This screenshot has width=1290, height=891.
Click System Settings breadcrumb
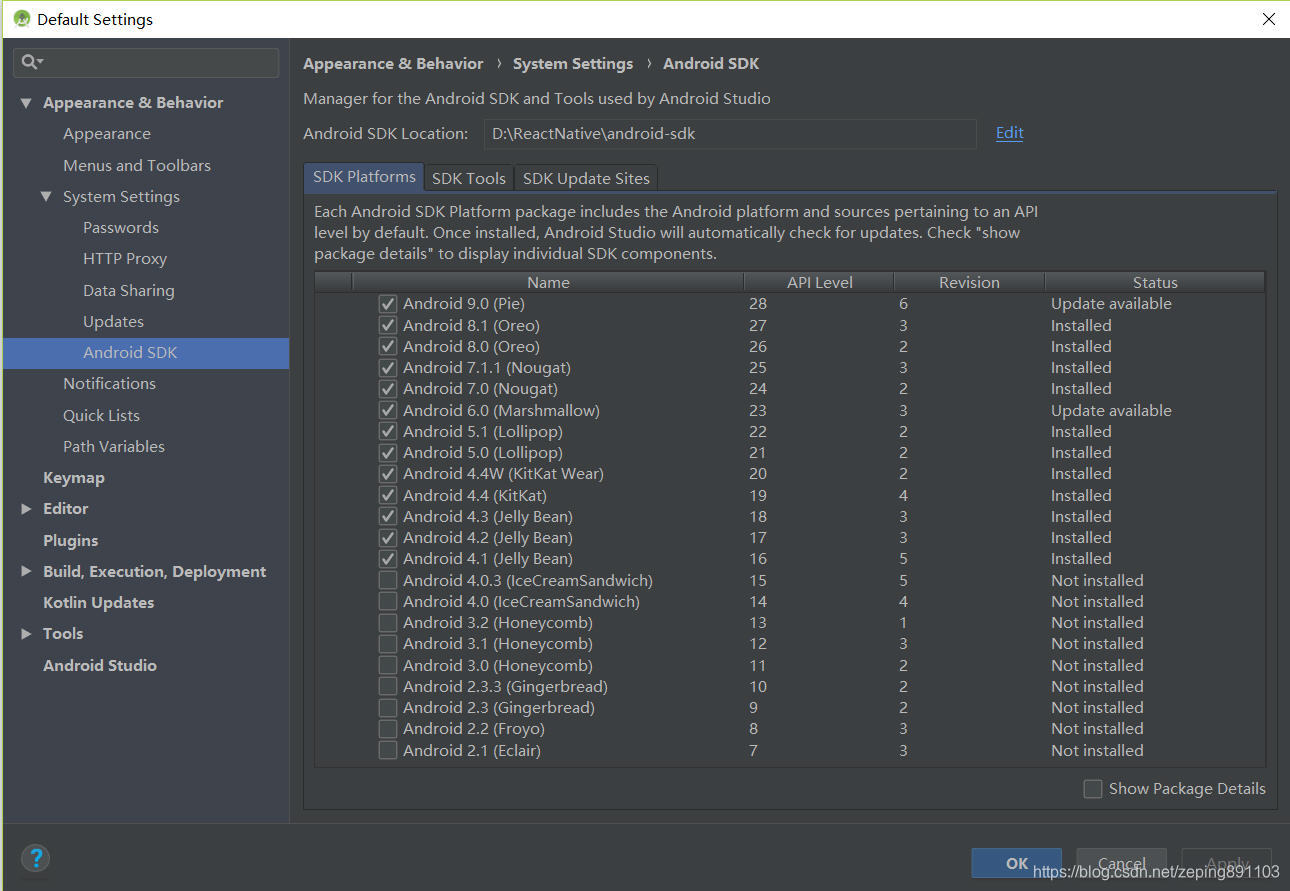[x=573, y=64]
